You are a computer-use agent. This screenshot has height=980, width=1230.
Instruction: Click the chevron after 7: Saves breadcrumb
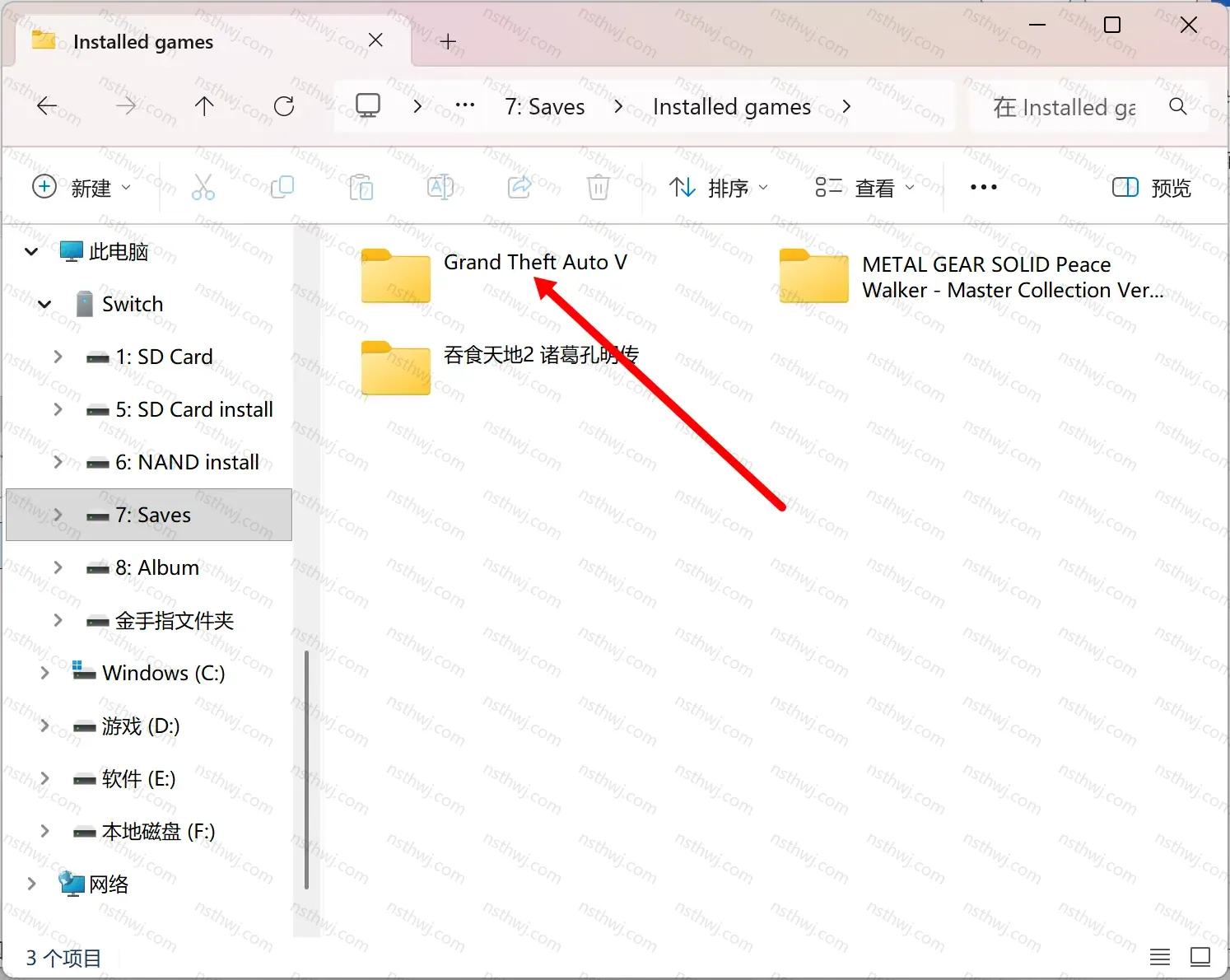[x=618, y=106]
